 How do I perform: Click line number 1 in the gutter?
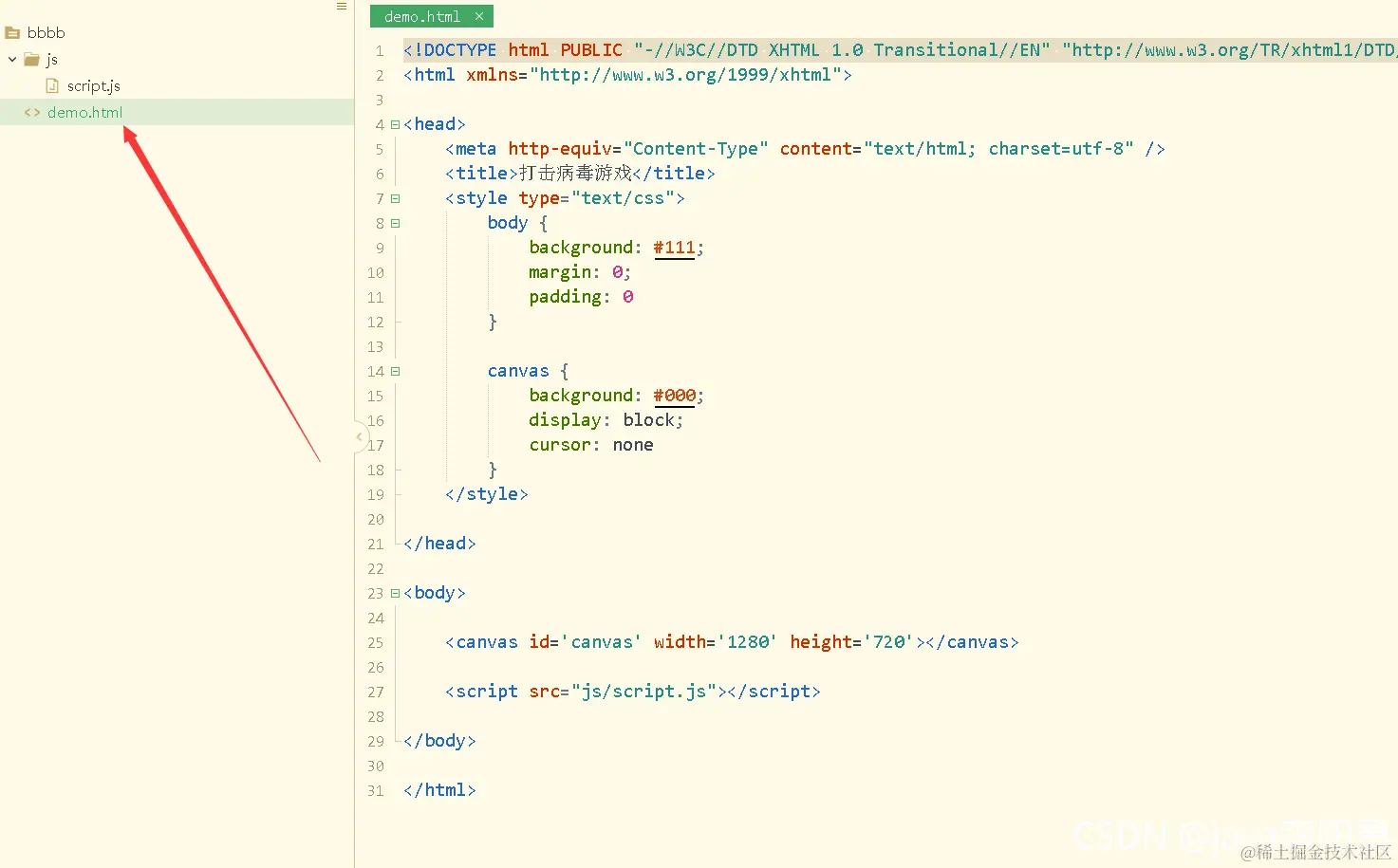coord(380,51)
